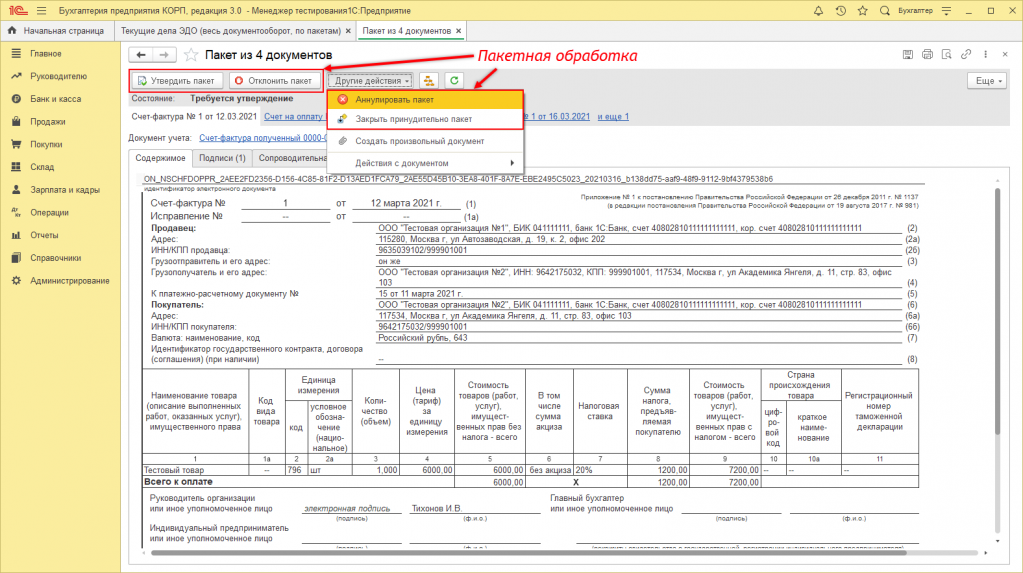Open favorites star icon in title bar

(x=863, y=10)
